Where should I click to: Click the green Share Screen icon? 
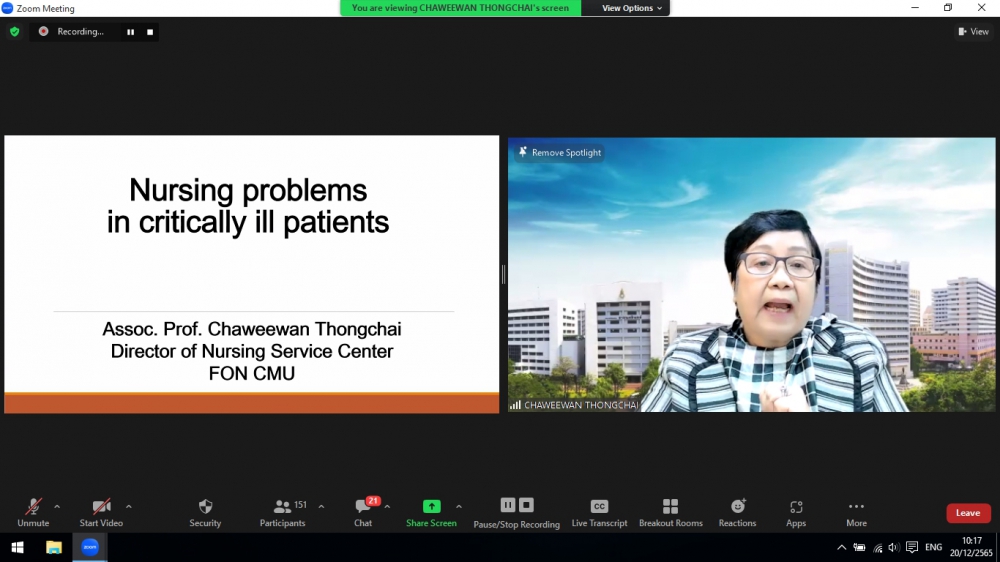(431, 506)
